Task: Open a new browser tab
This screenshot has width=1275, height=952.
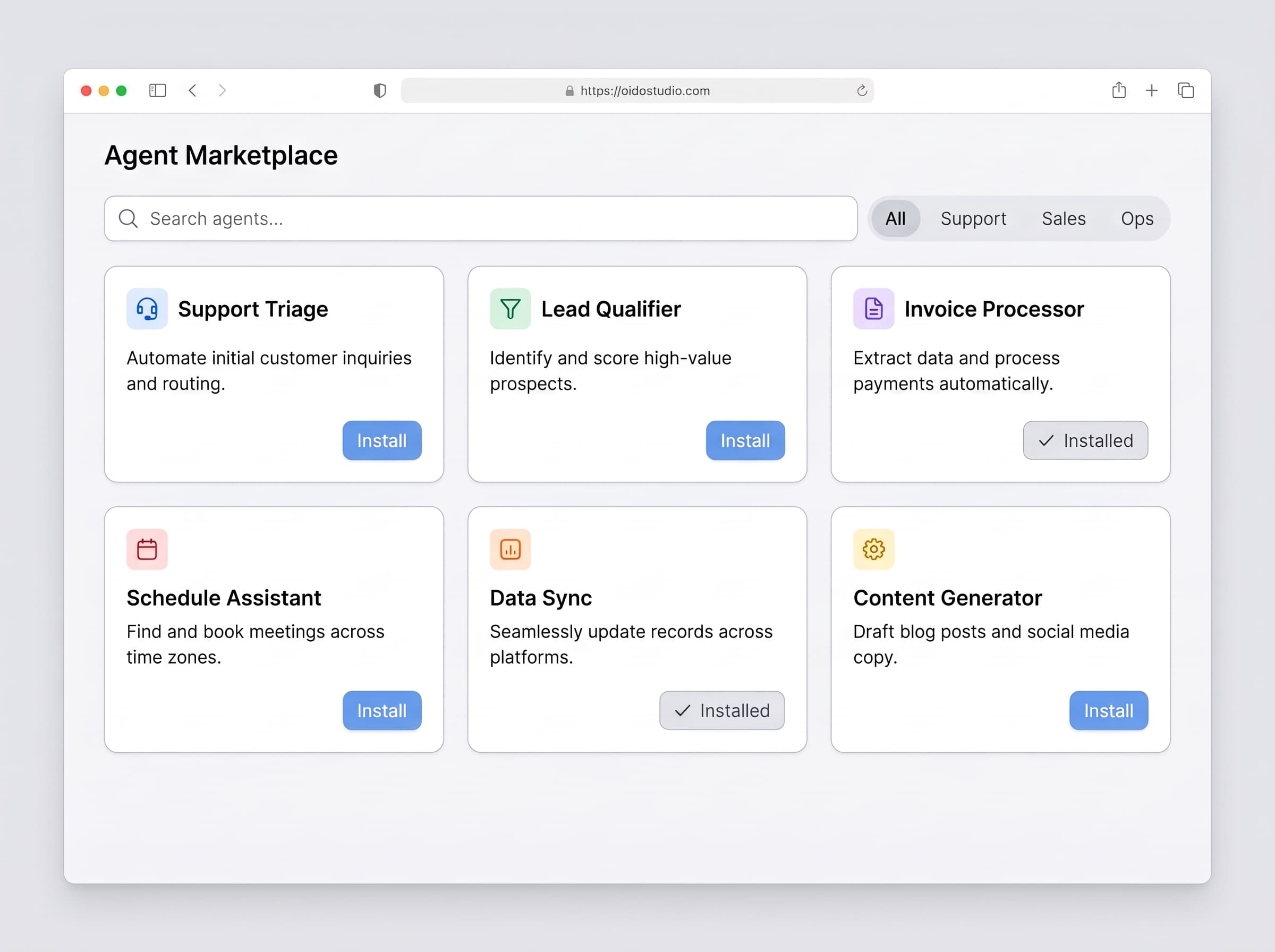Action: click(1151, 90)
